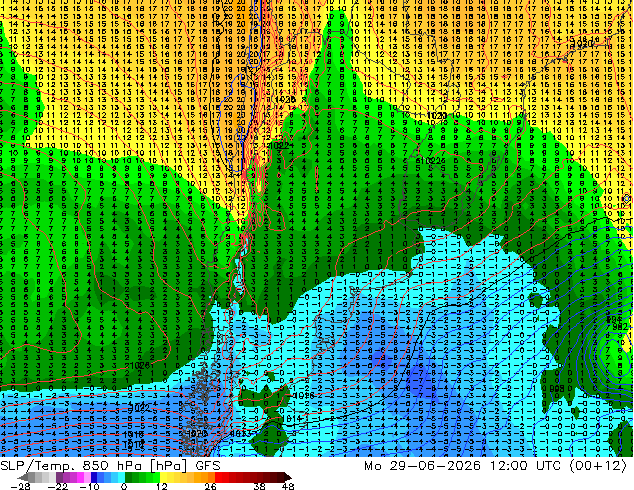Click the -22 value on the color scale
634x490 pixels.
pyautogui.click(x=57, y=486)
